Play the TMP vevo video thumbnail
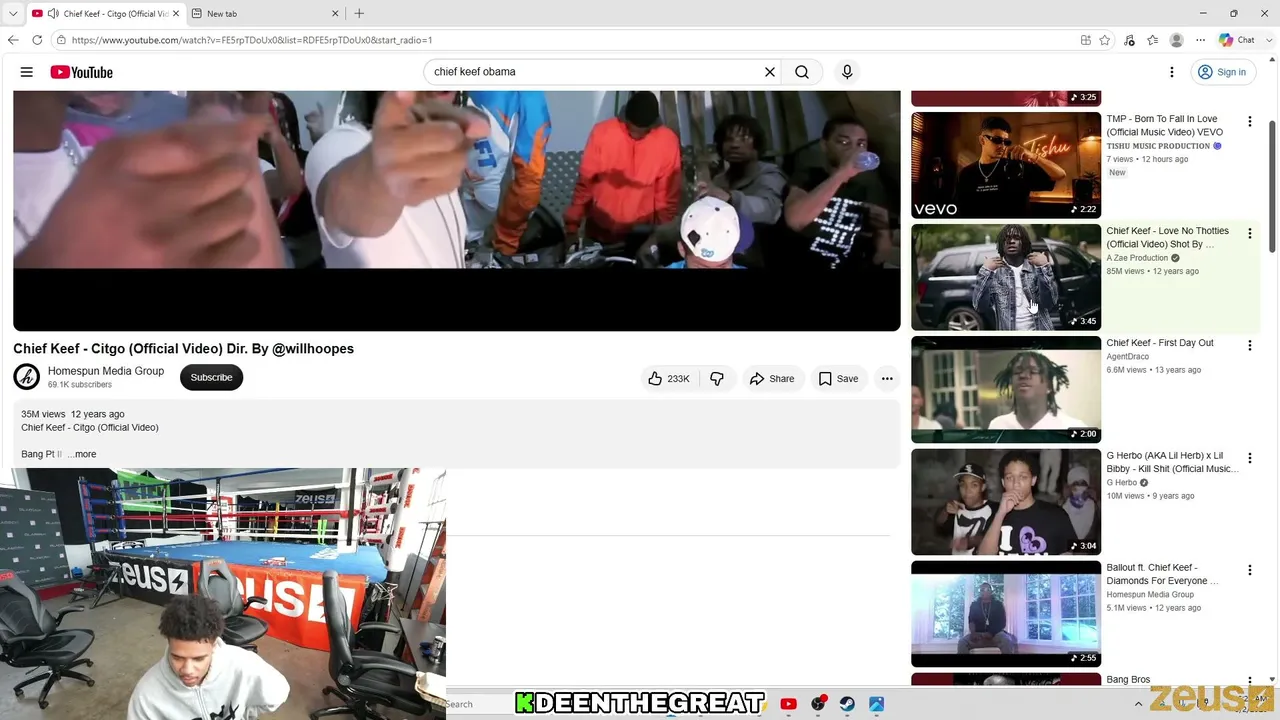This screenshot has height=720, width=1280. pyautogui.click(x=1006, y=165)
